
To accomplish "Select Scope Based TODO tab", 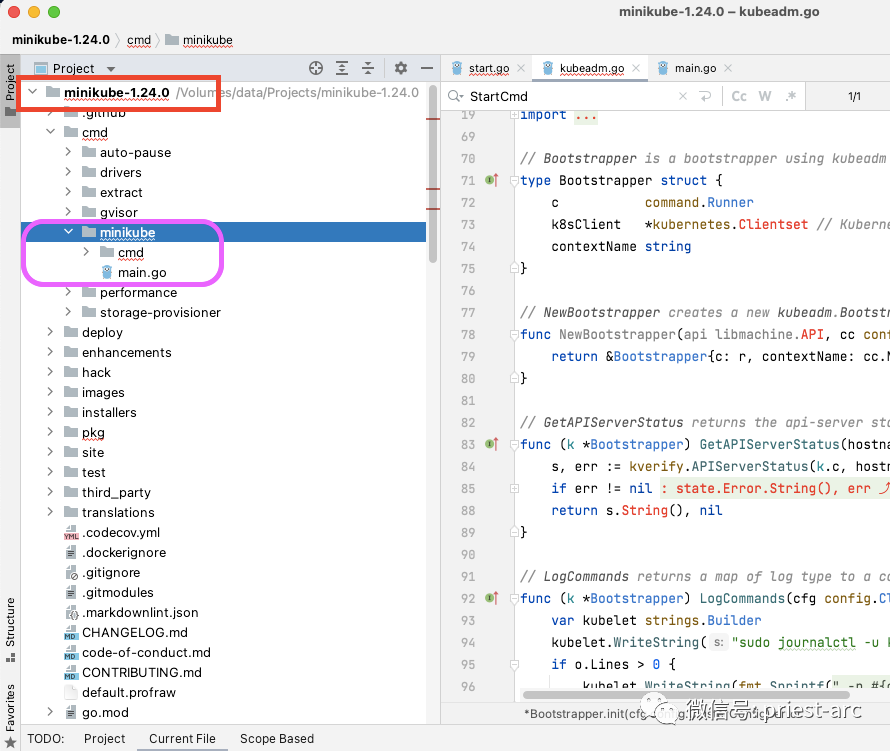I will pos(276,738).
